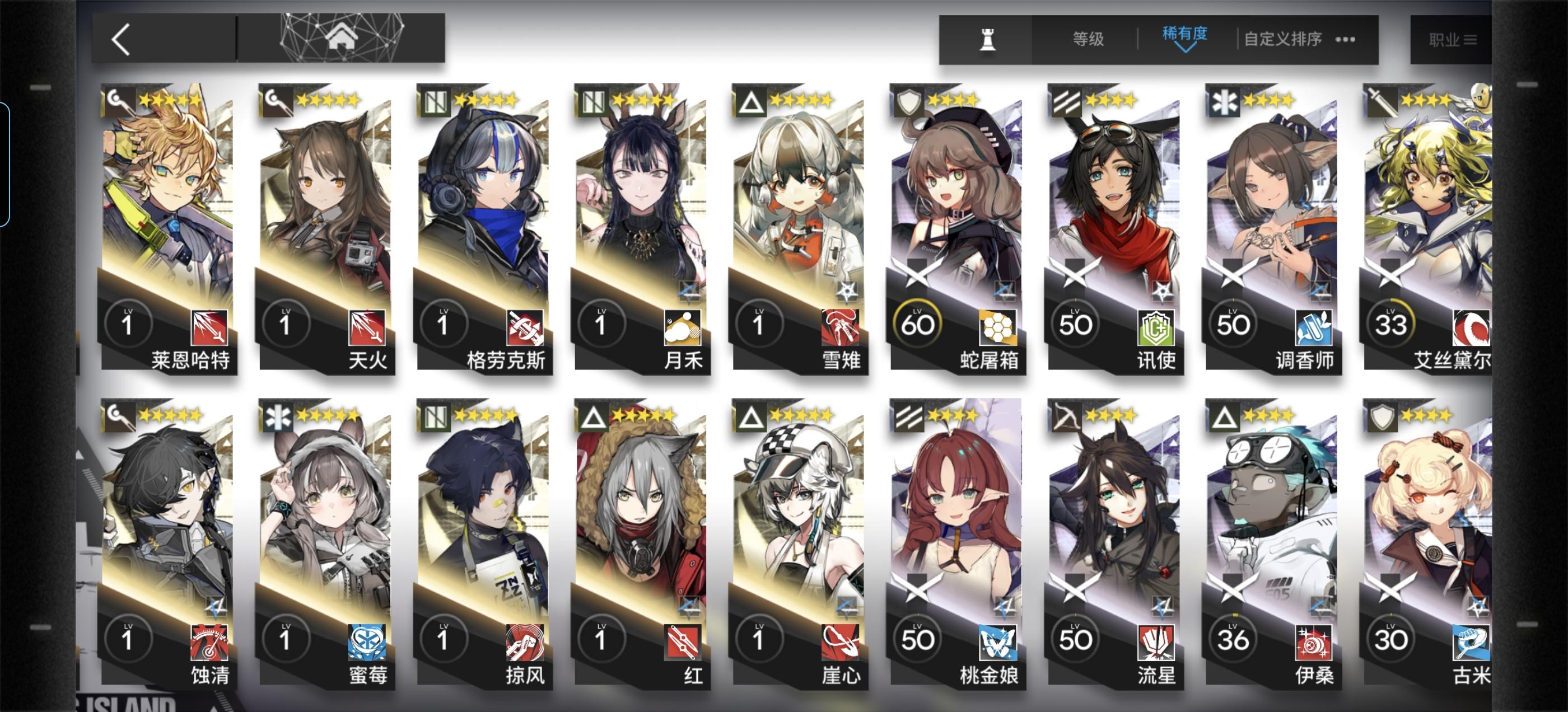Sort operators by 稀有度
The width and height of the screenshot is (1568, 712).
pyautogui.click(x=1184, y=34)
